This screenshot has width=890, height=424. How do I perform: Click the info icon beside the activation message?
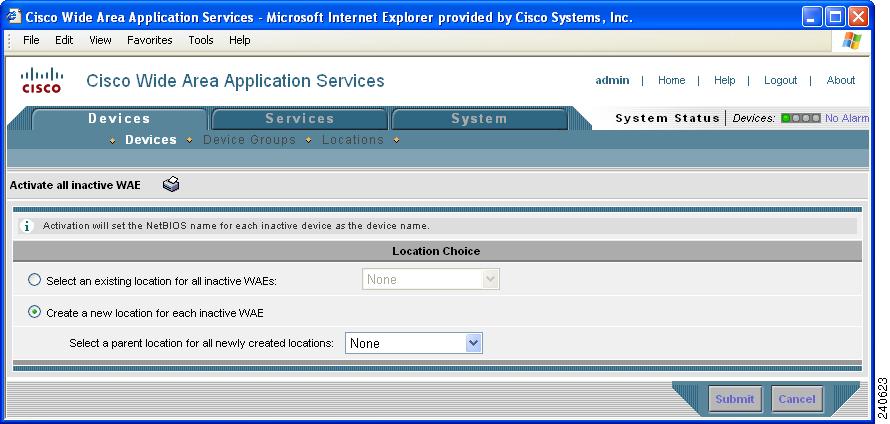(27, 226)
